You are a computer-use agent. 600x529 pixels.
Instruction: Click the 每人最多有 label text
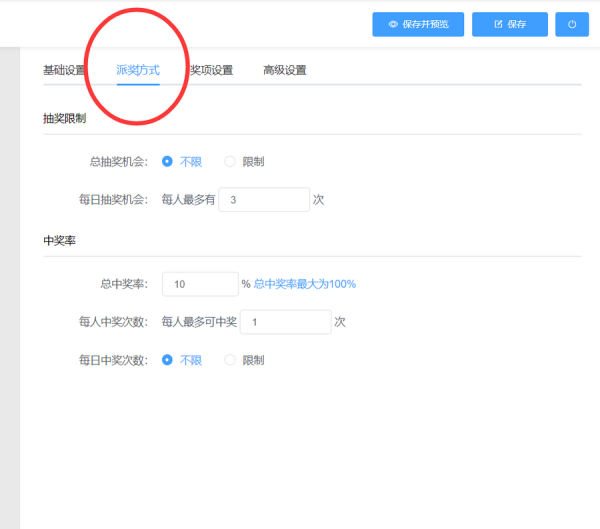[188, 199]
